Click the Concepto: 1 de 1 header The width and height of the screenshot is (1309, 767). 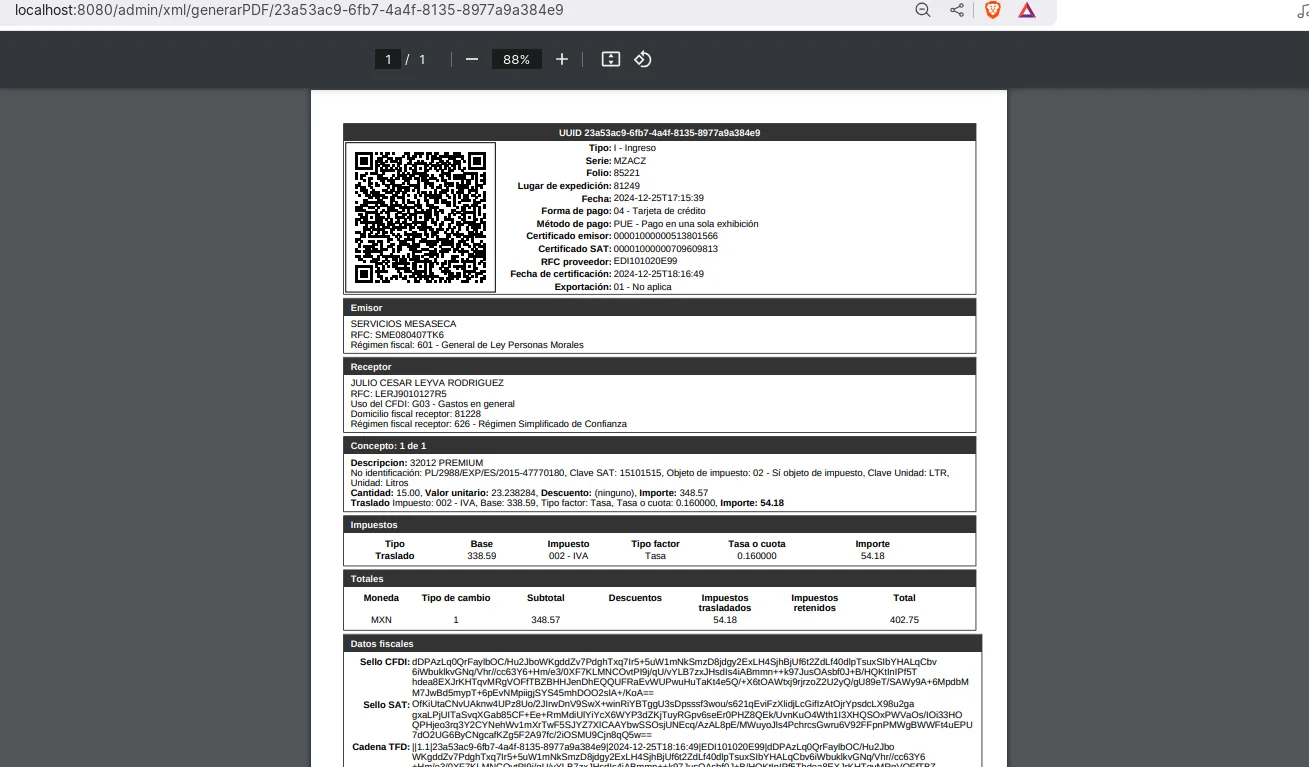pyautogui.click(x=659, y=445)
